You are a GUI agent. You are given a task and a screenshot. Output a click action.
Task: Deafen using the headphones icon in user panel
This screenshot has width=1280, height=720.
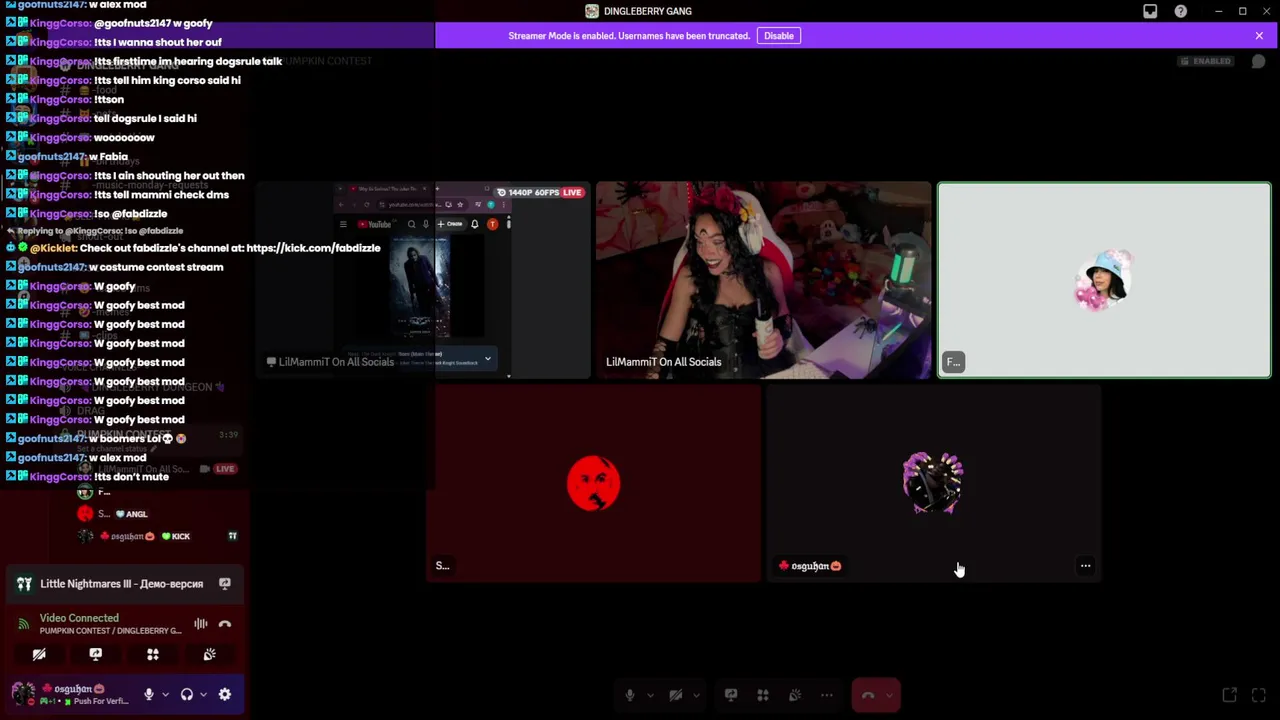[x=187, y=694]
